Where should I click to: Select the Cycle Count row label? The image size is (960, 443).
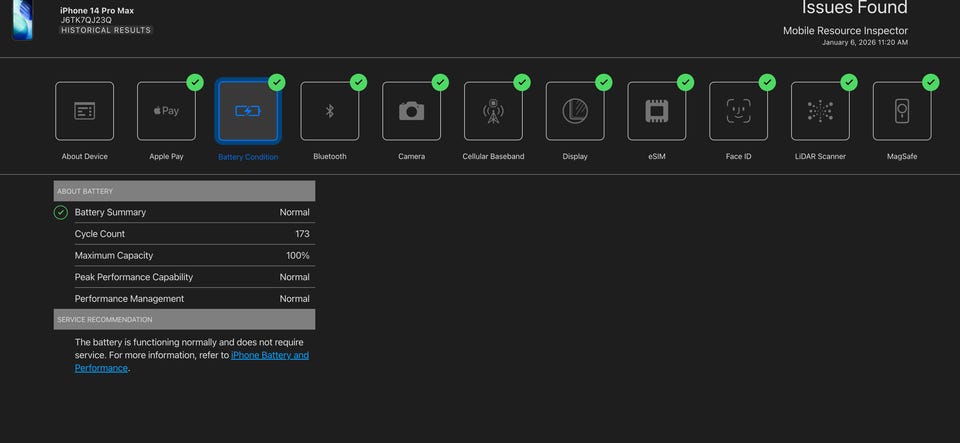tap(100, 234)
